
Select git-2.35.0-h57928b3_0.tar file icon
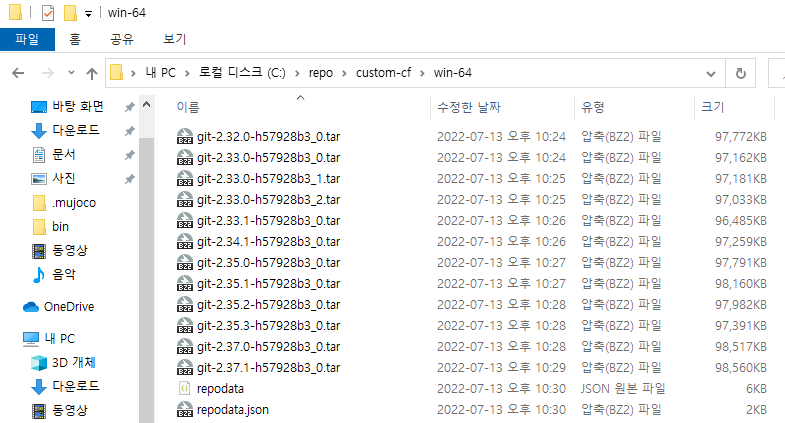click(185, 262)
